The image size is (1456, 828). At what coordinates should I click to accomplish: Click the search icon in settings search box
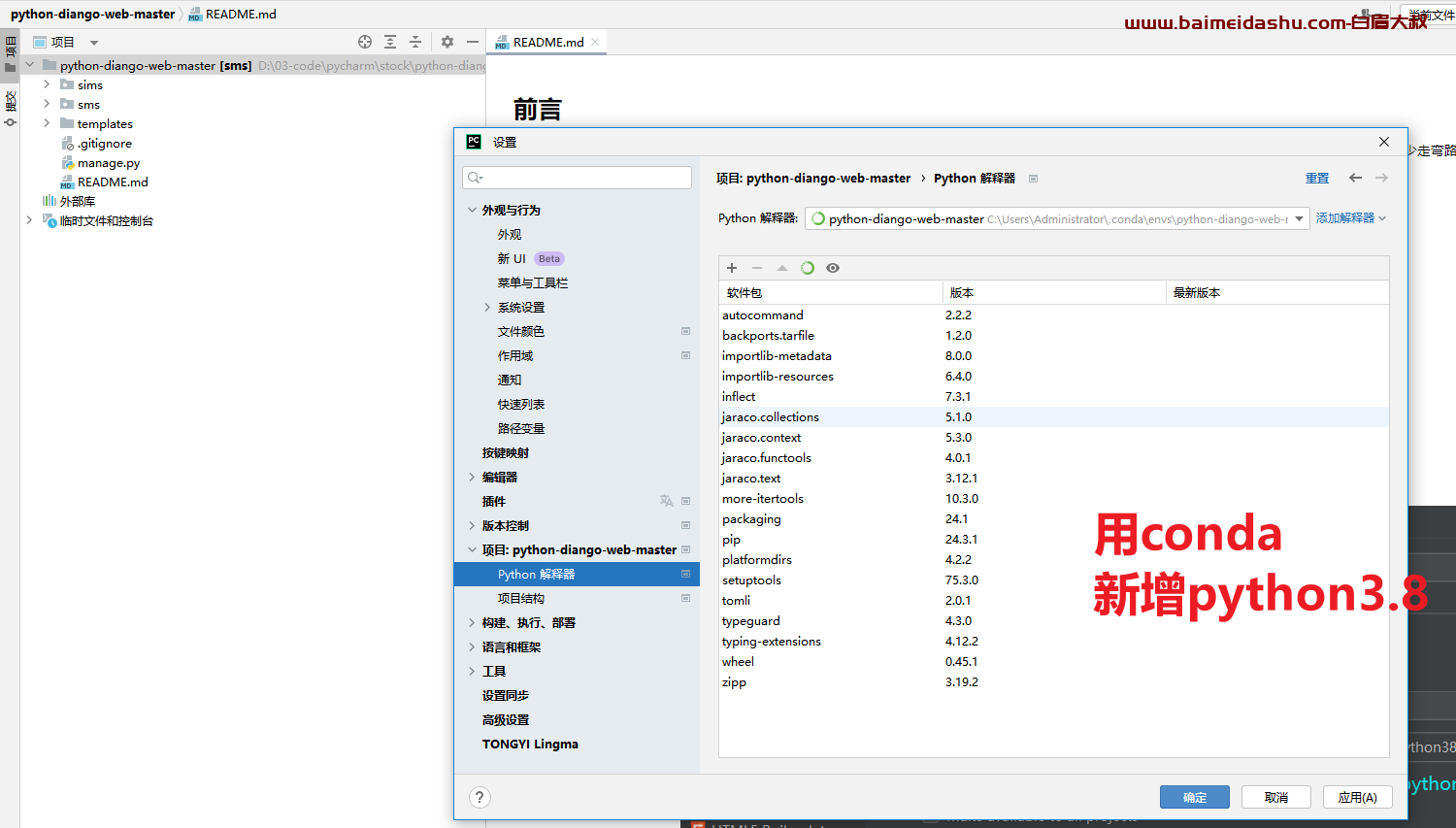click(475, 178)
